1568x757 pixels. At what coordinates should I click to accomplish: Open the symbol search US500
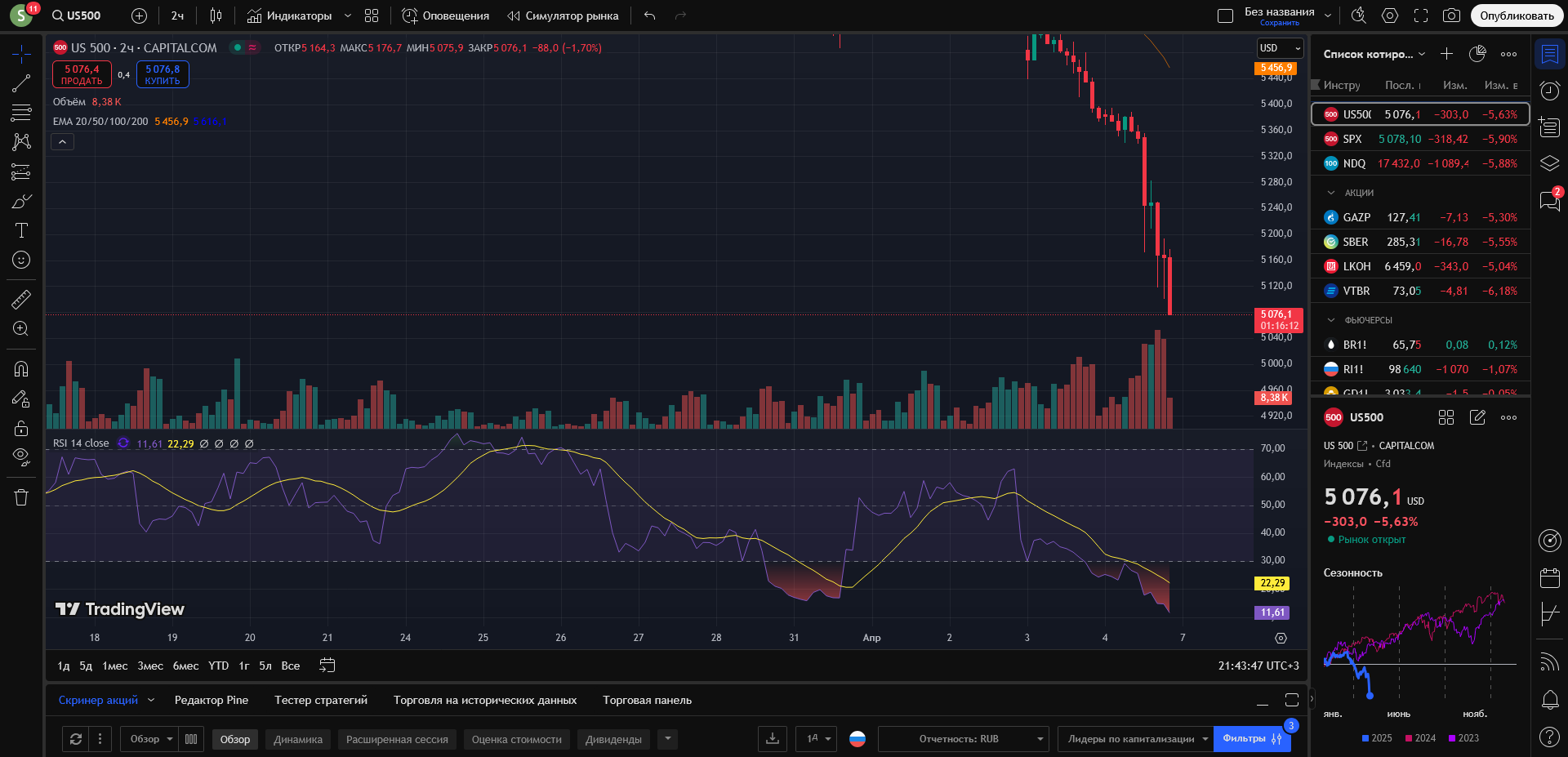77,16
